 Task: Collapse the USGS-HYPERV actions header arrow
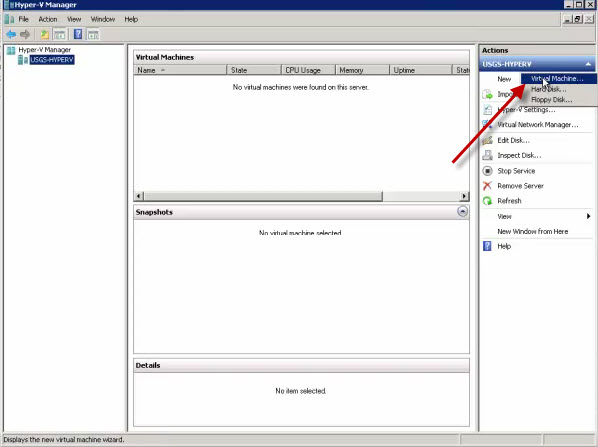[588, 64]
